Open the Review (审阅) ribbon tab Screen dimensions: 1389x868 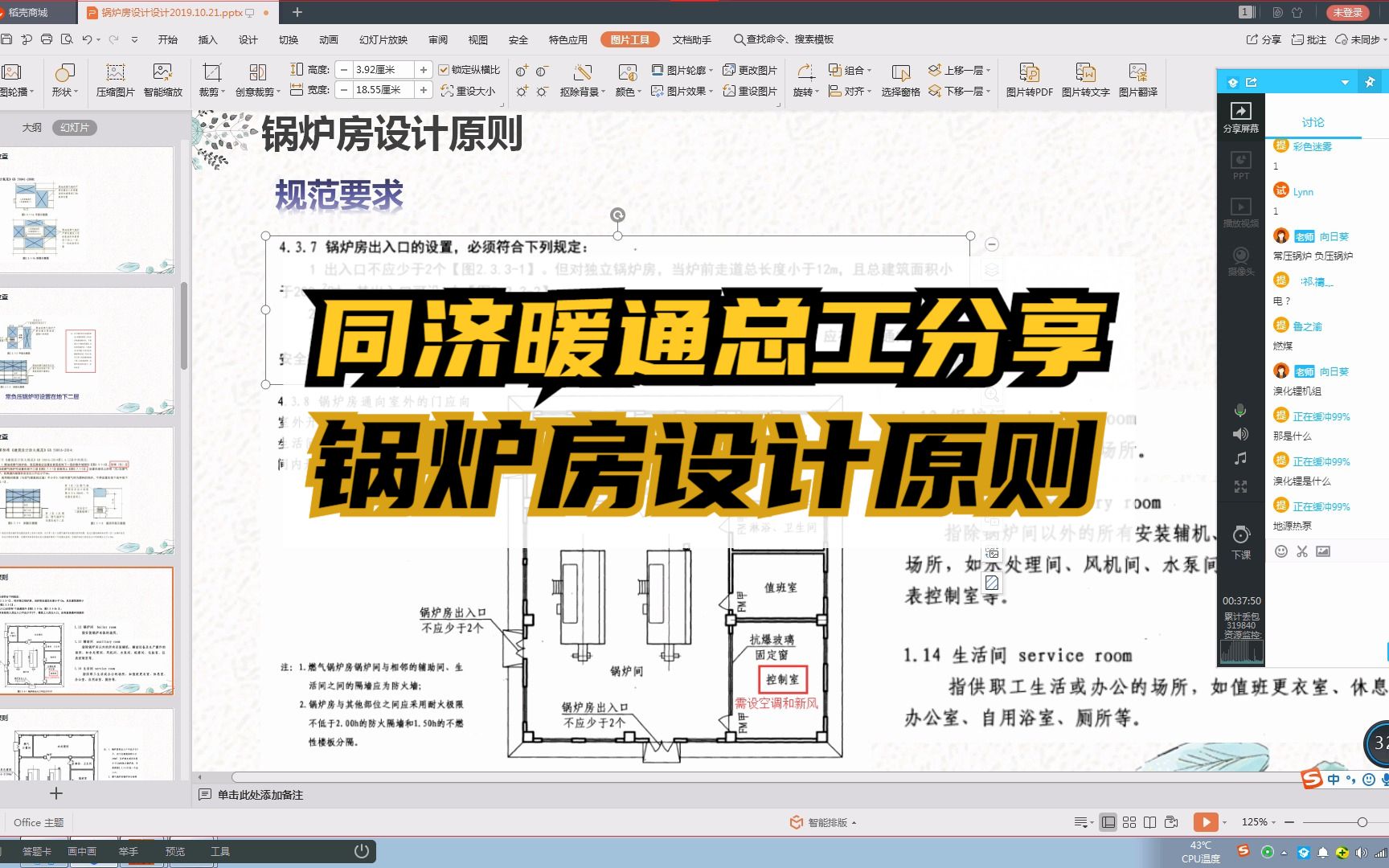438,39
